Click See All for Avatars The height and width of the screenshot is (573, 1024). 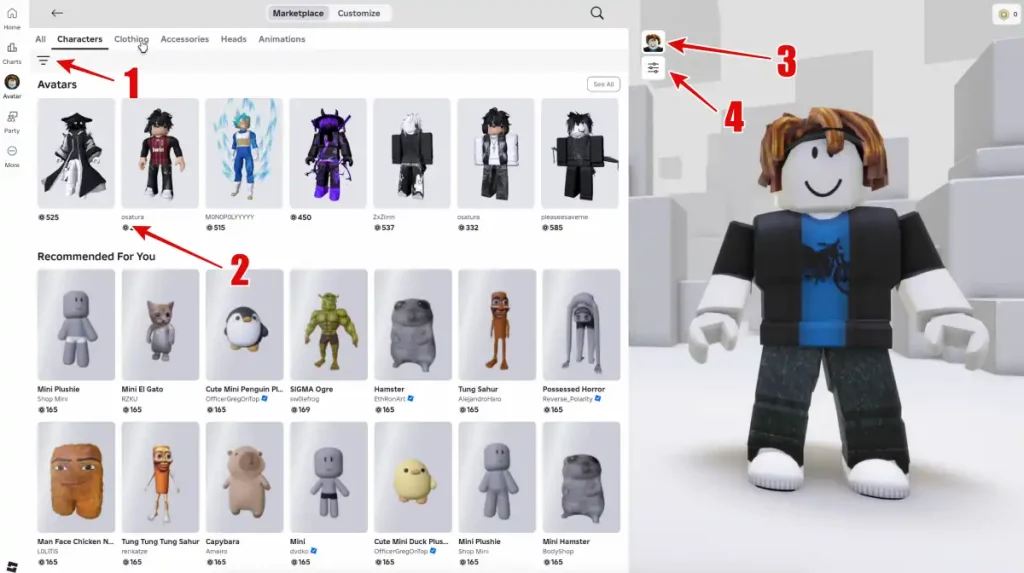point(603,84)
